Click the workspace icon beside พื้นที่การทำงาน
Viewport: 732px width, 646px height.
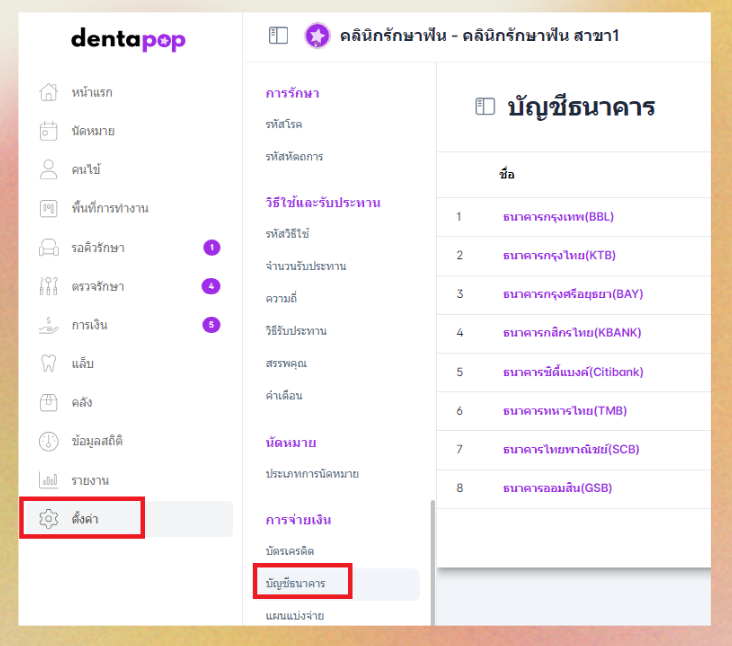49,208
